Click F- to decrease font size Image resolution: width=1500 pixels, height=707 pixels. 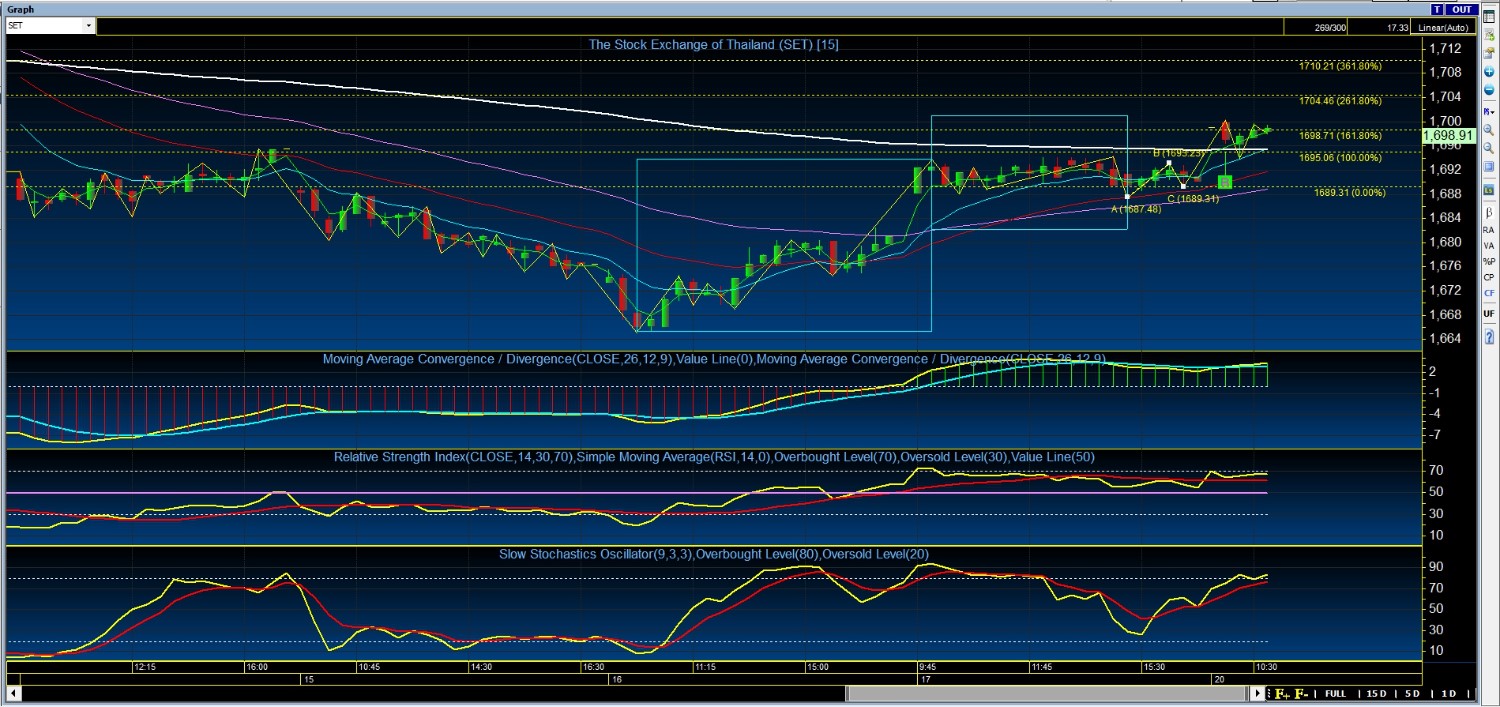1301,694
